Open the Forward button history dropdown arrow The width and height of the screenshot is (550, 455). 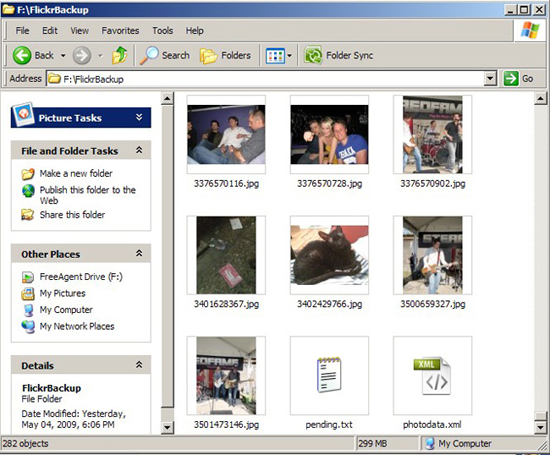point(100,55)
